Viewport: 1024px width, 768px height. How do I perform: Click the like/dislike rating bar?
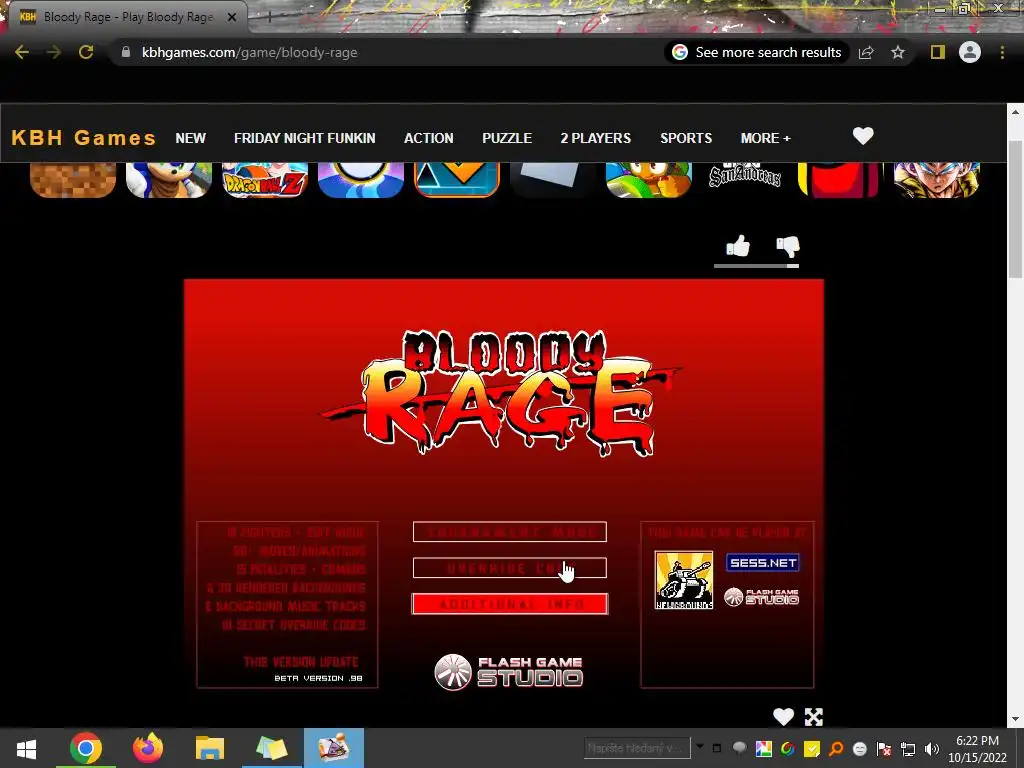[x=756, y=266]
